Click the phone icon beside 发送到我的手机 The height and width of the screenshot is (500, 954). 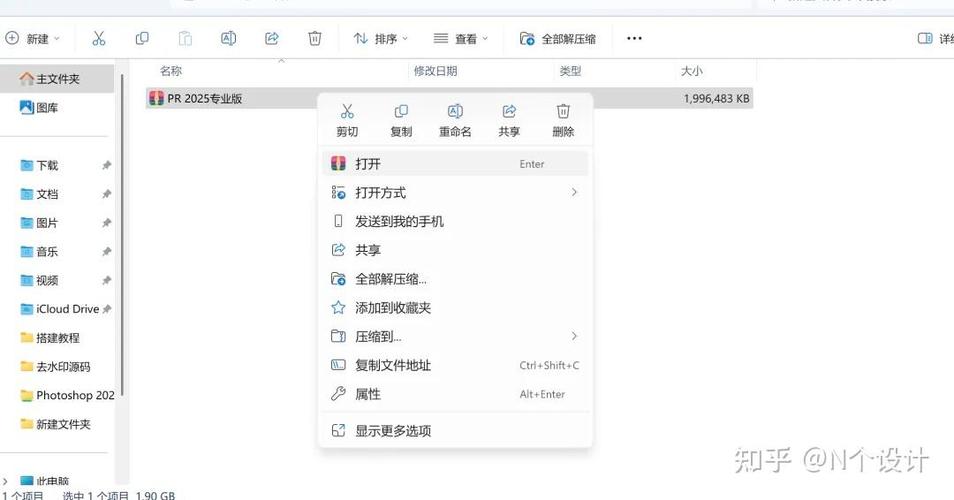click(x=338, y=221)
